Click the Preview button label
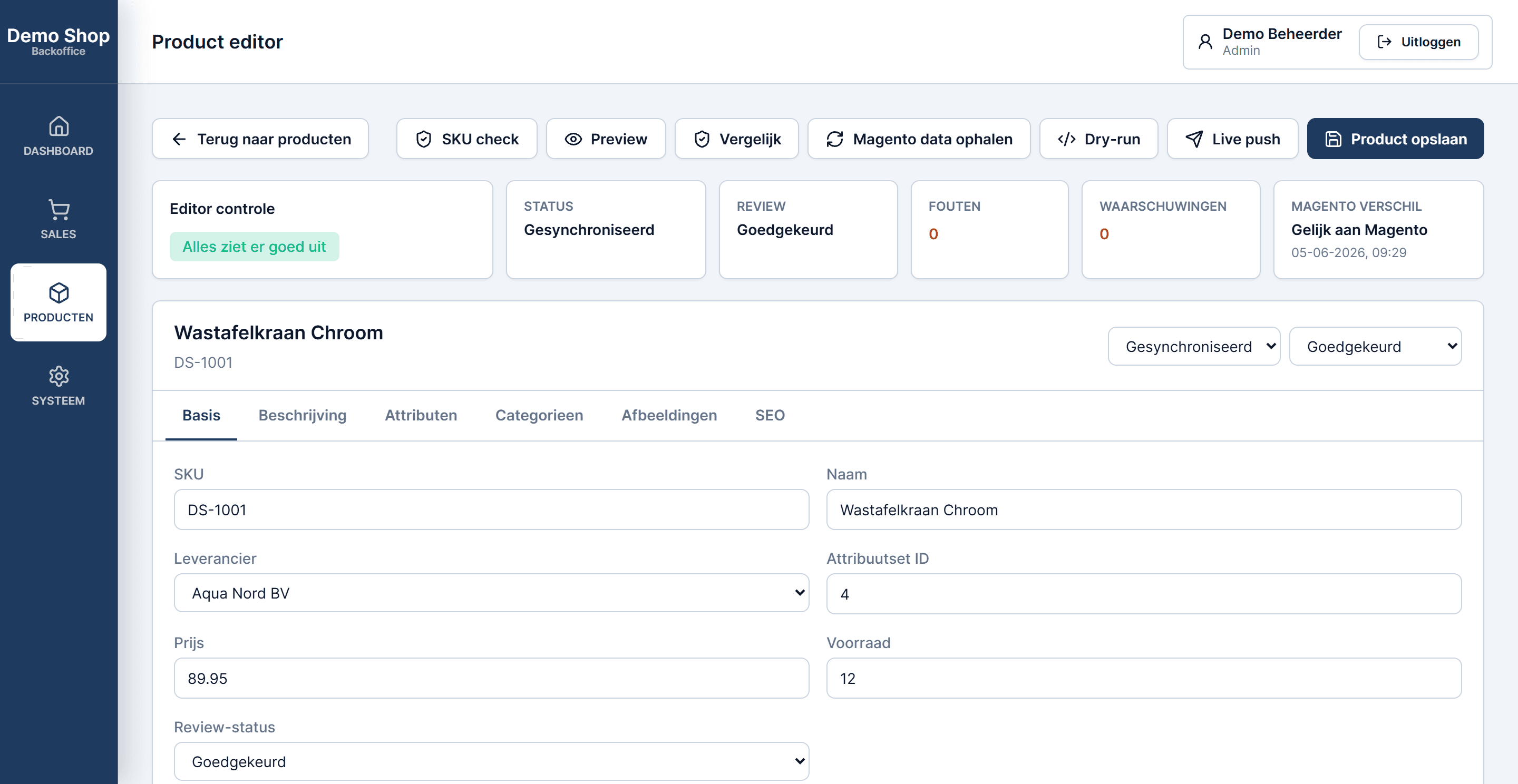Screen dimensions: 1518x784 (619, 139)
